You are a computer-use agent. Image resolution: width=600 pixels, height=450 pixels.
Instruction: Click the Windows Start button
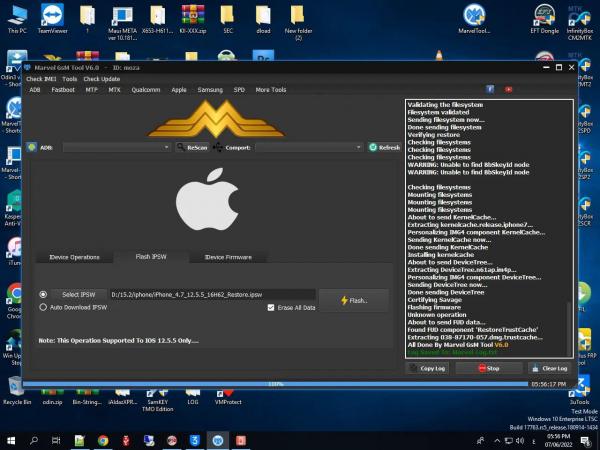[11, 441]
